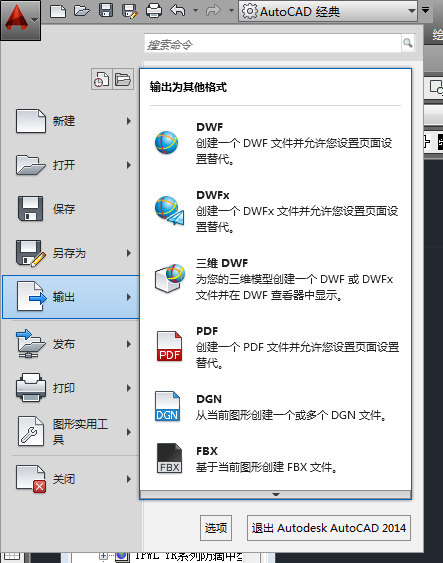This screenshot has height=563, width=443.
Task: Export to FBX file option
Action: [x=275, y=459]
